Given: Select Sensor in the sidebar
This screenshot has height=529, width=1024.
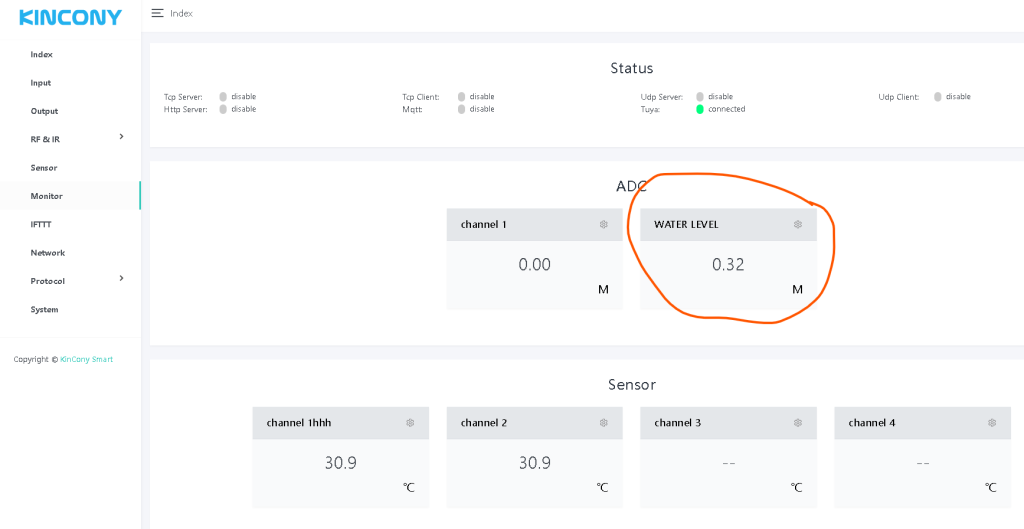Looking at the screenshot, I should coord(44,168).
